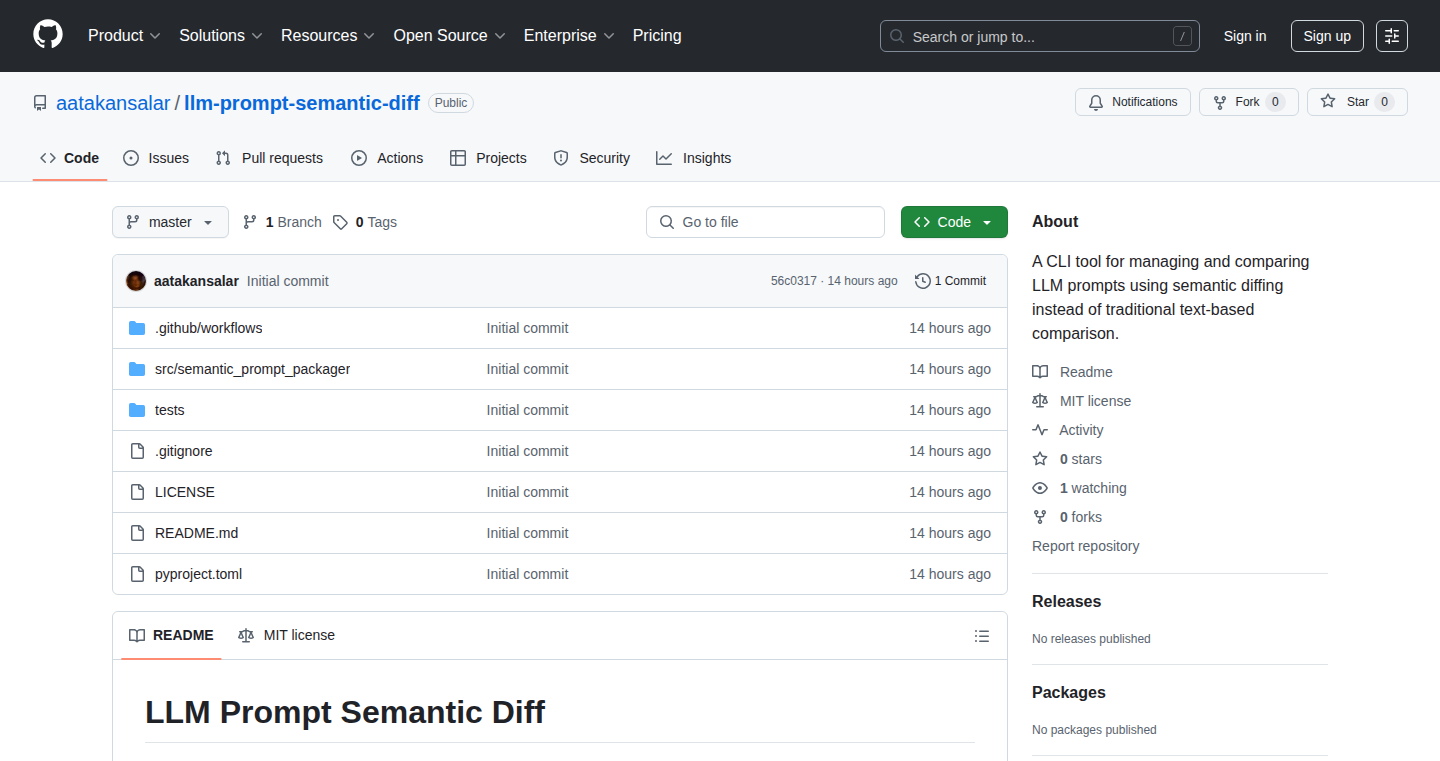Open the README.md file
The image size is (1440, 761).
(x=196, y=533)
